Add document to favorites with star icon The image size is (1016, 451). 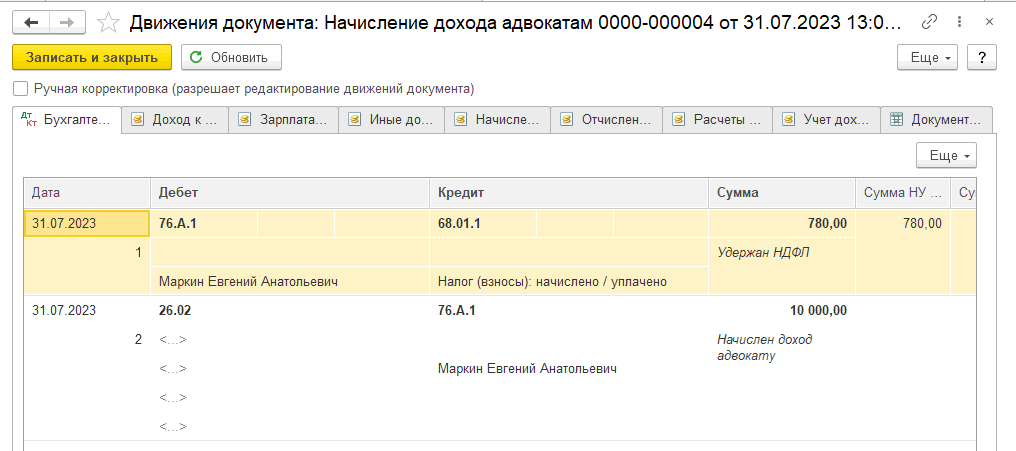[x=110, y=22]
